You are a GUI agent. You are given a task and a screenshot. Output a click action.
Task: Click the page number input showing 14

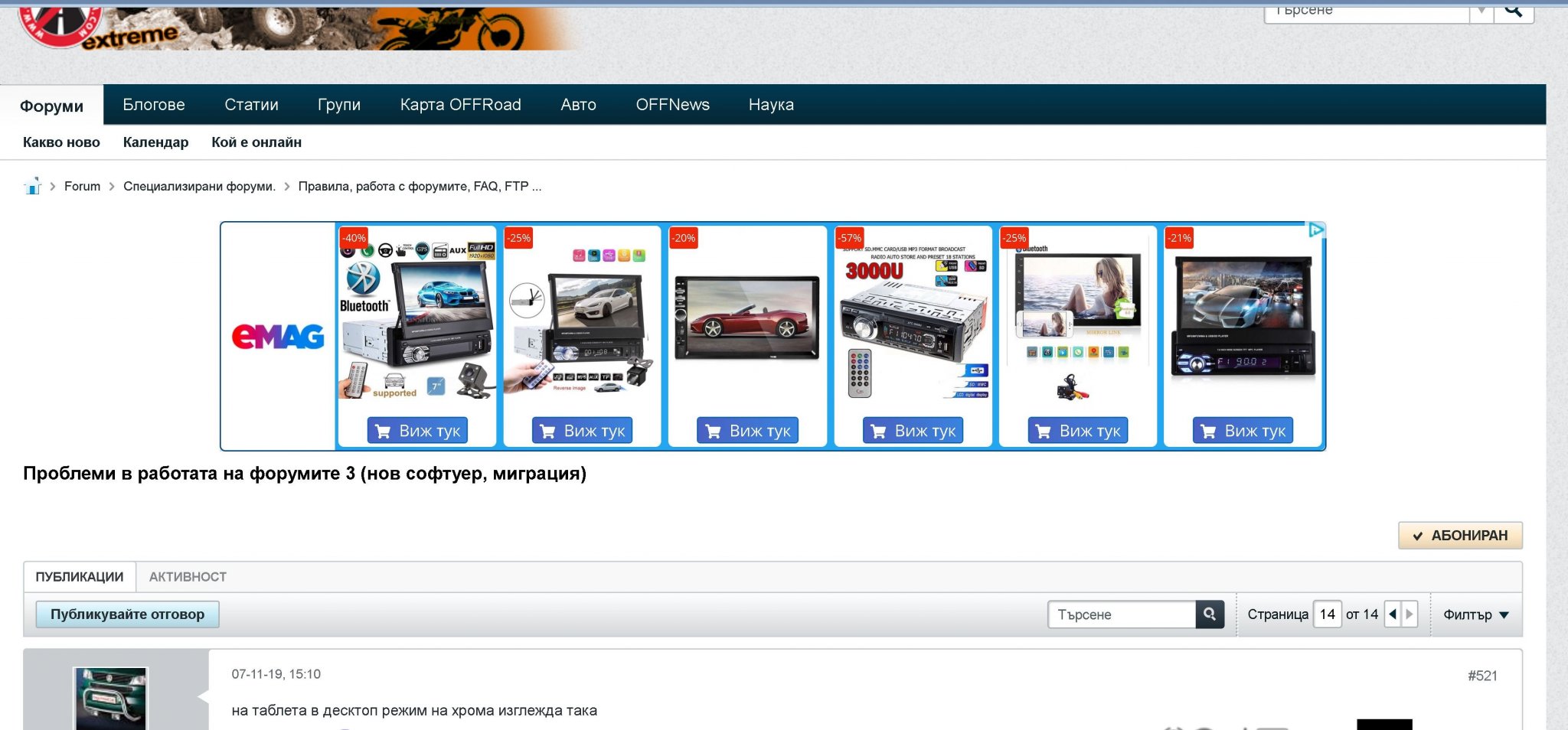(1328, 614)
